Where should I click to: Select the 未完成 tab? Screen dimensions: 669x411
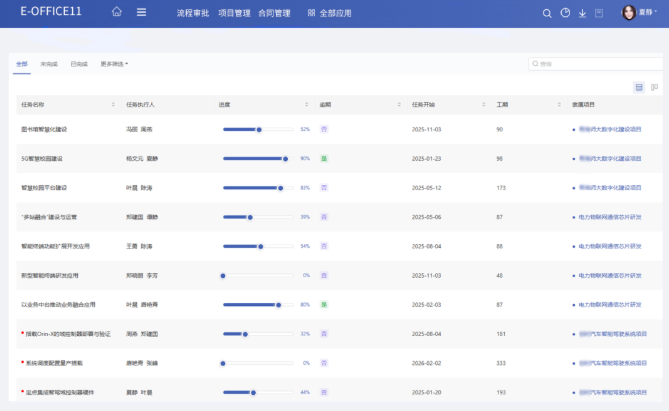[49, 64]
